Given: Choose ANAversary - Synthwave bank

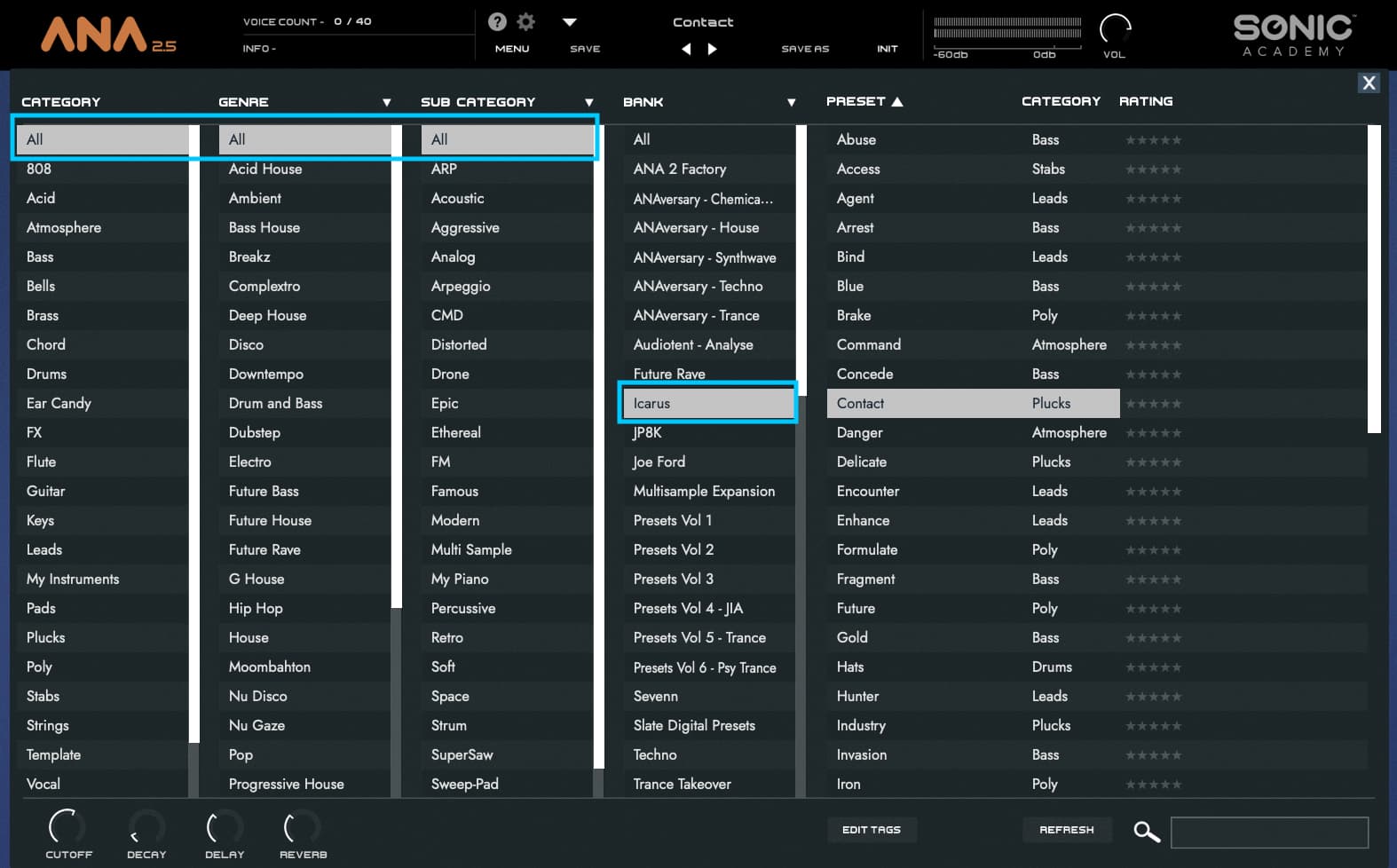Looking at the screenshot, I should pyautogui.click(x=709, y=256).
